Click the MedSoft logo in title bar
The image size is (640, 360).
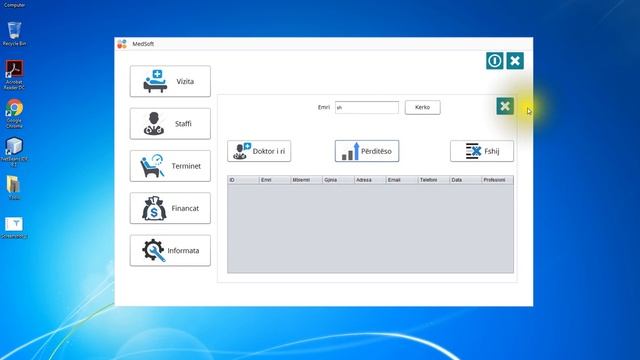(122, 44)
